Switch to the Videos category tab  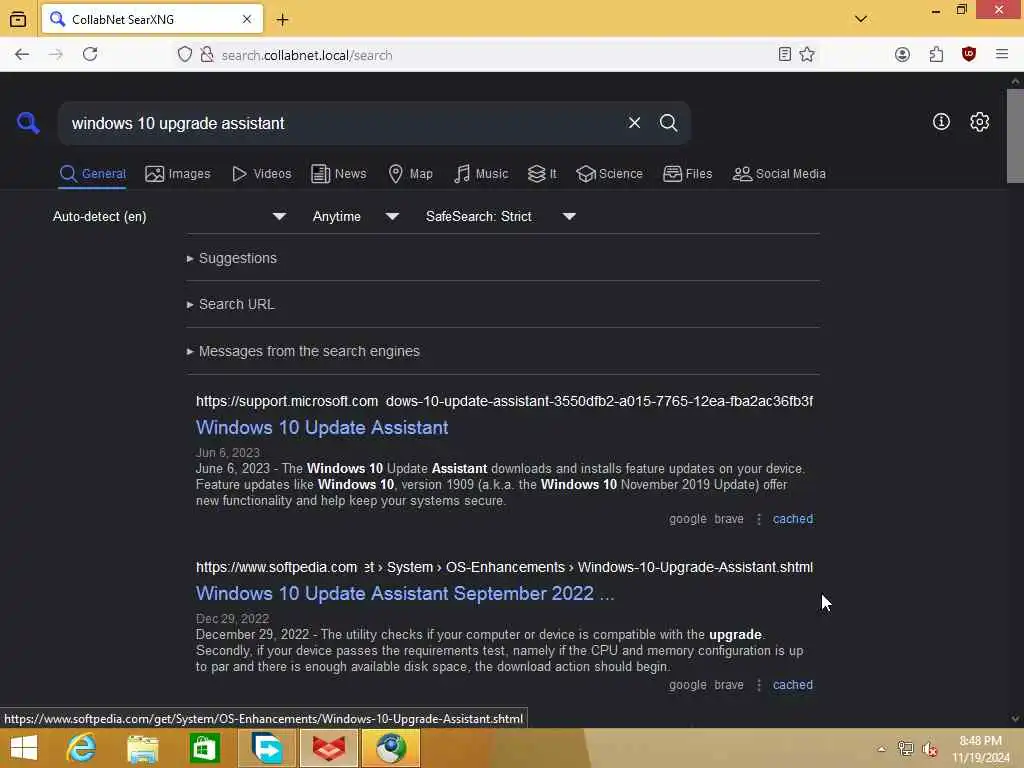pyautogui.click(x=261, y=174)
